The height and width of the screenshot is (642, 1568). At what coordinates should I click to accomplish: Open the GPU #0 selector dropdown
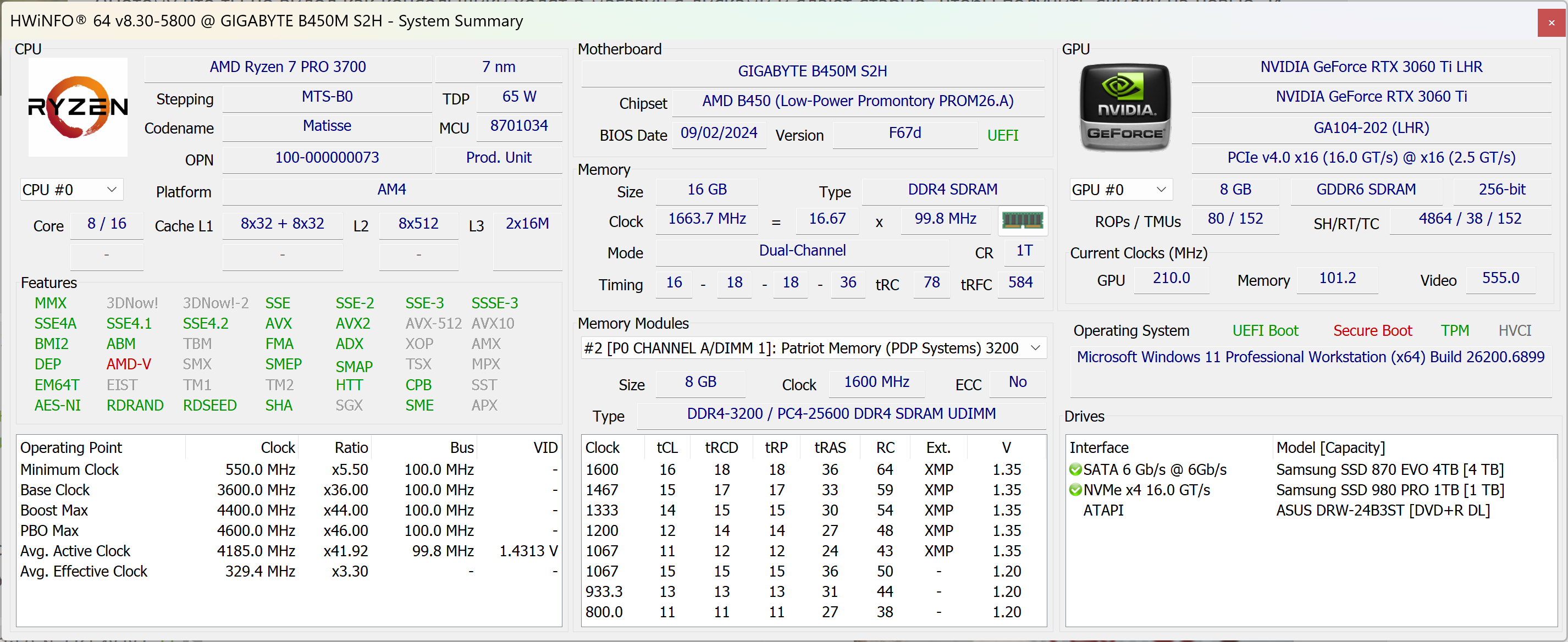pyautogui.click(x=1120, y=190)
